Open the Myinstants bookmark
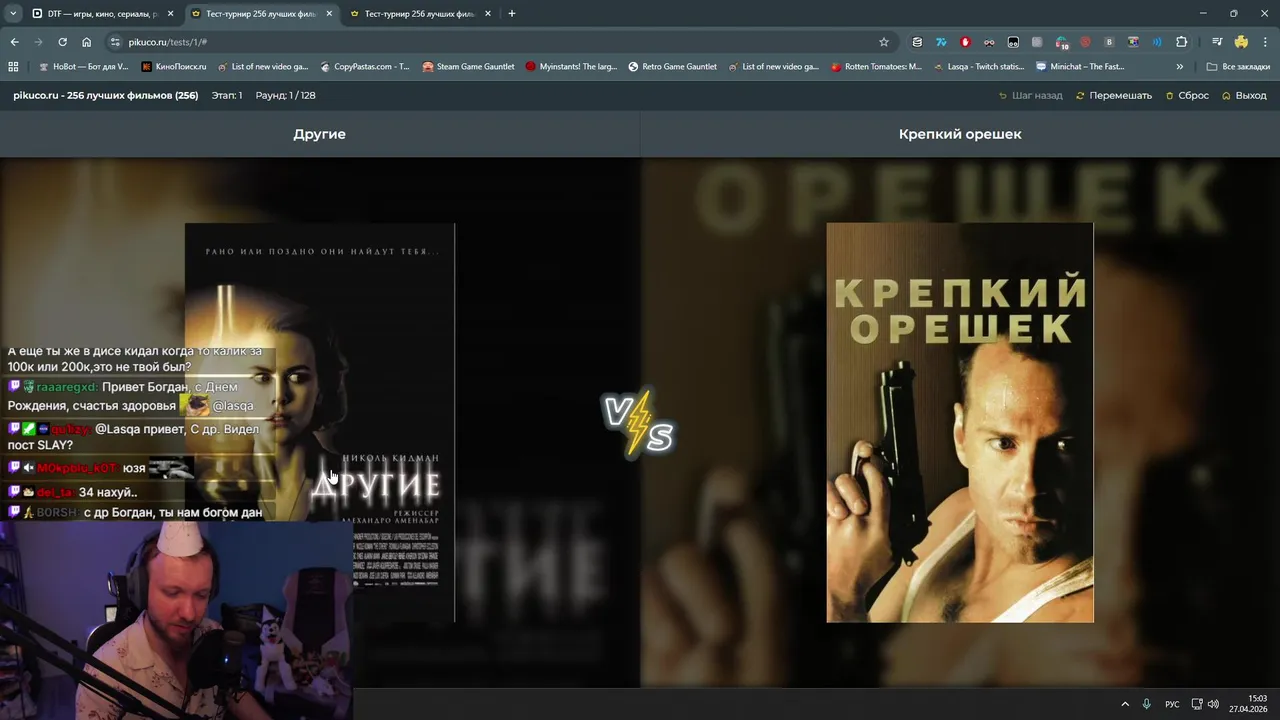 [x=571, y=67]
